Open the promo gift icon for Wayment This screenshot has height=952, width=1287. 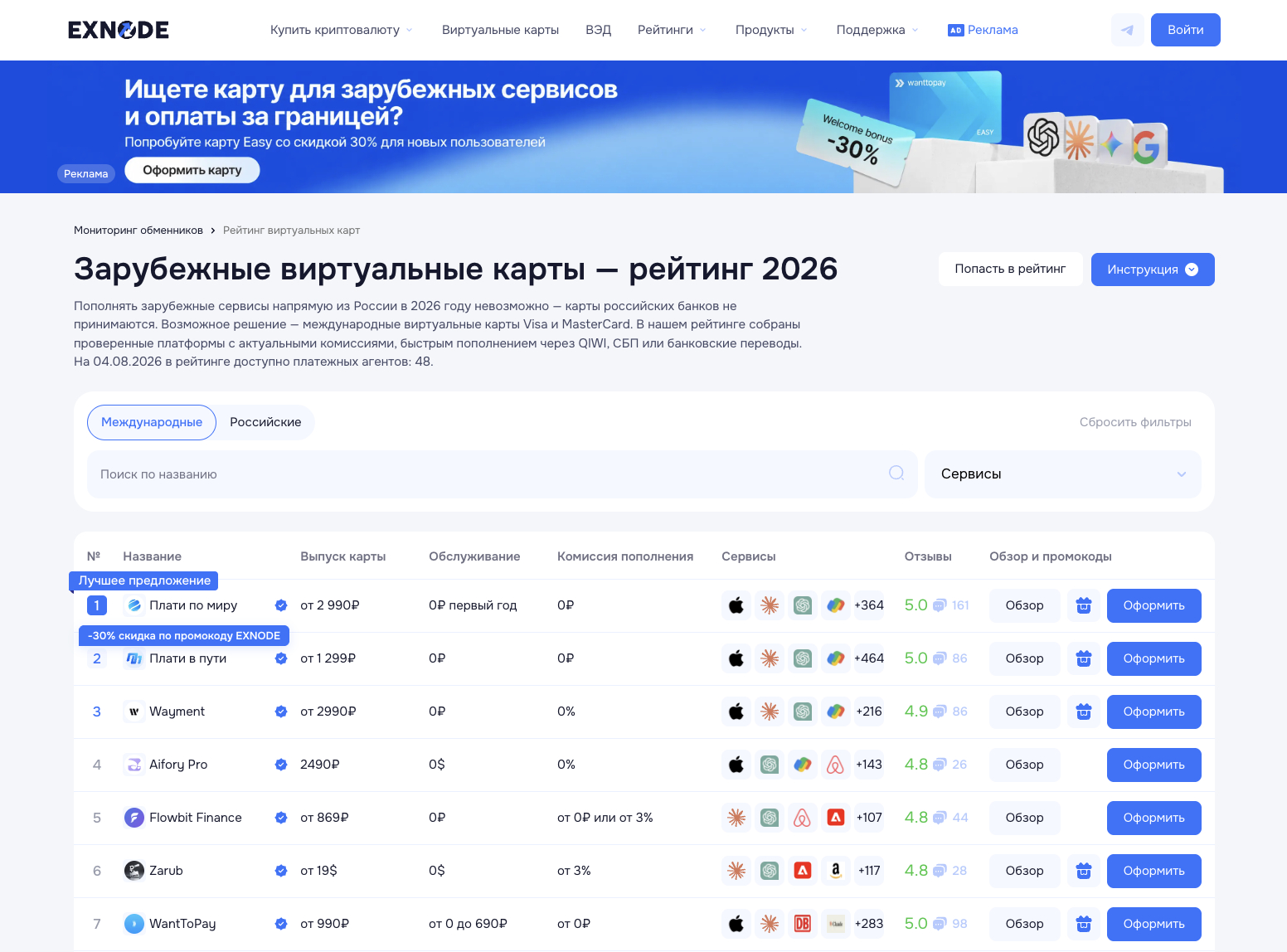click(1084, 712)
